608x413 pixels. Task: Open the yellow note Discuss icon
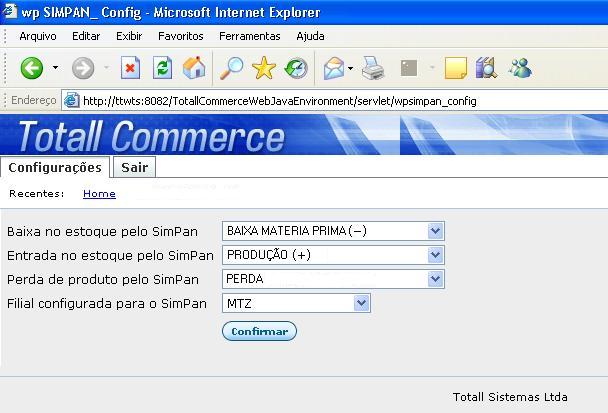[456, 68]
